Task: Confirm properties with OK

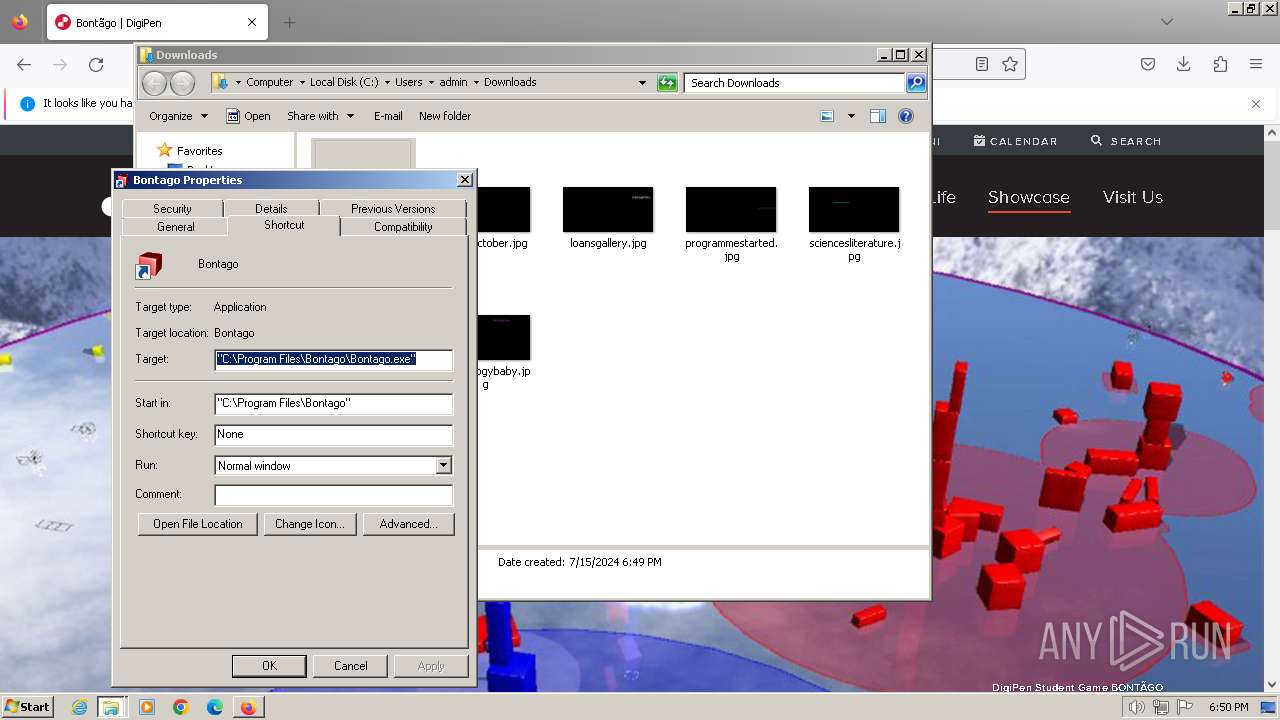Action: (269, 666)
